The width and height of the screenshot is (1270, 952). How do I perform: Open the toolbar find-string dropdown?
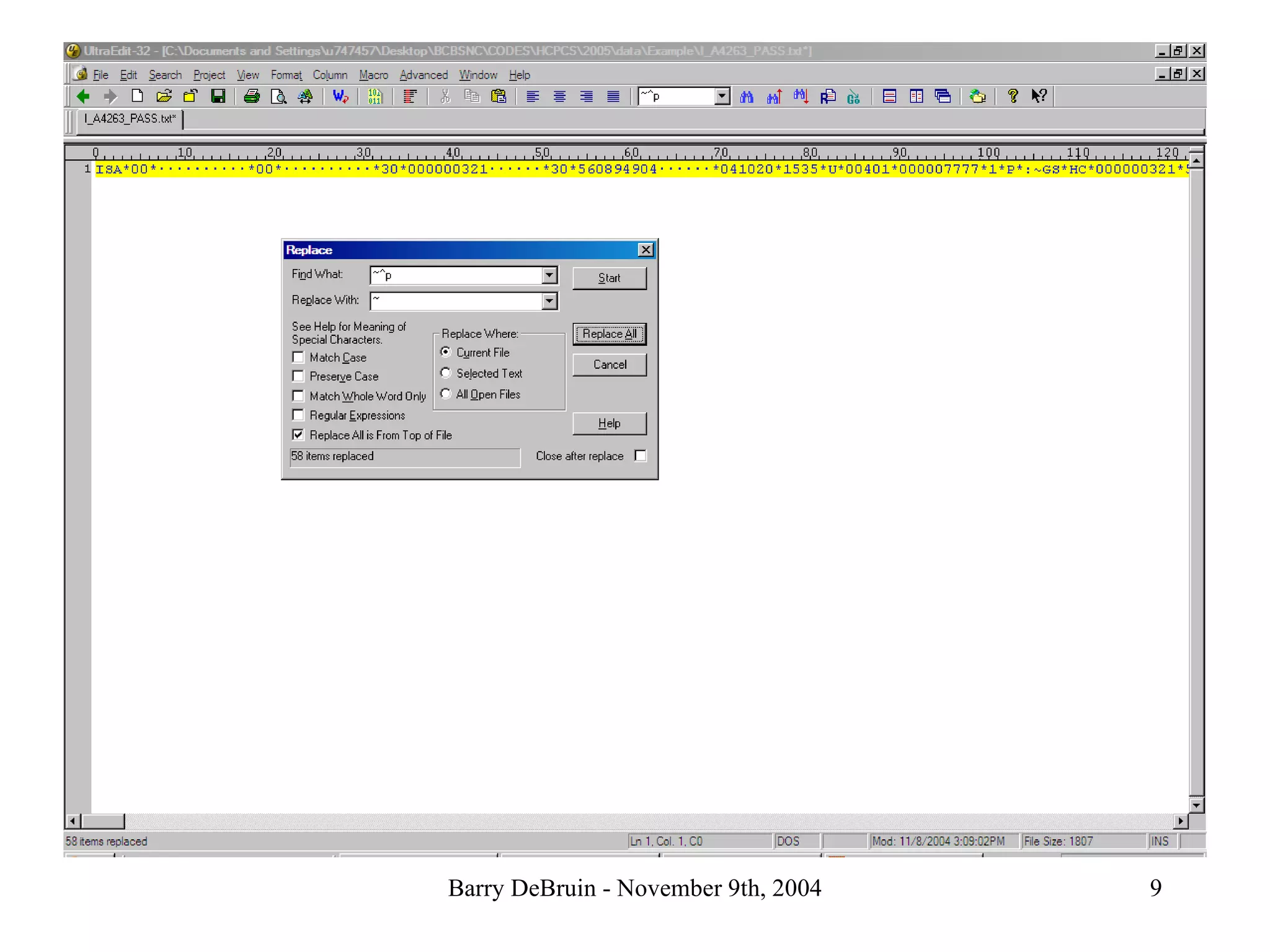click(x=721, y=96)
